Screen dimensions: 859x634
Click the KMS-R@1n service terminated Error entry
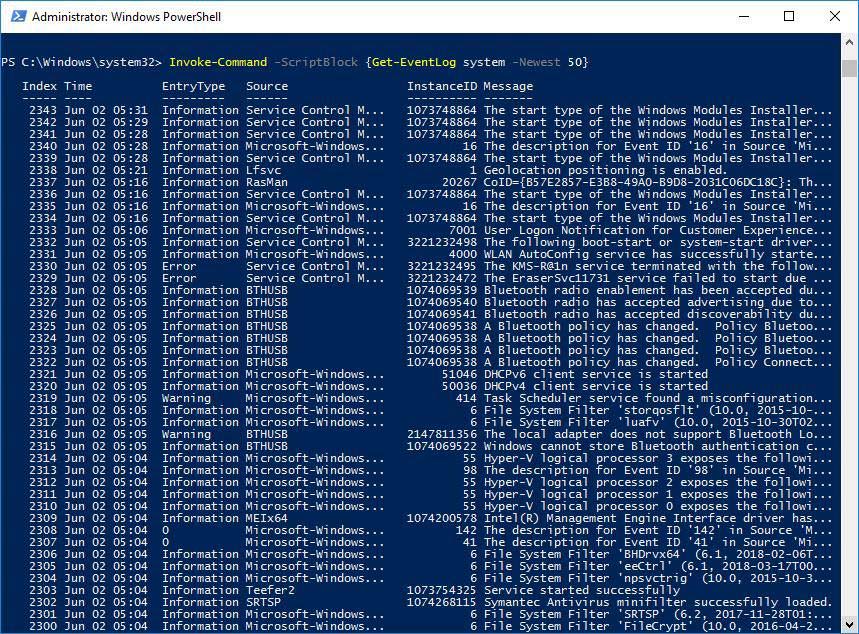pyautogui.click(x=400, y=266)
